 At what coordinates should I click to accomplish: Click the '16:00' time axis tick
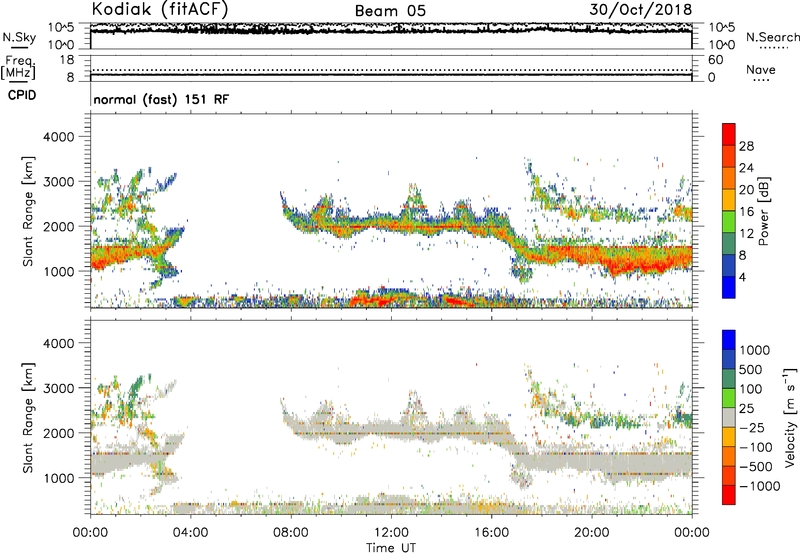pos(491,533)
